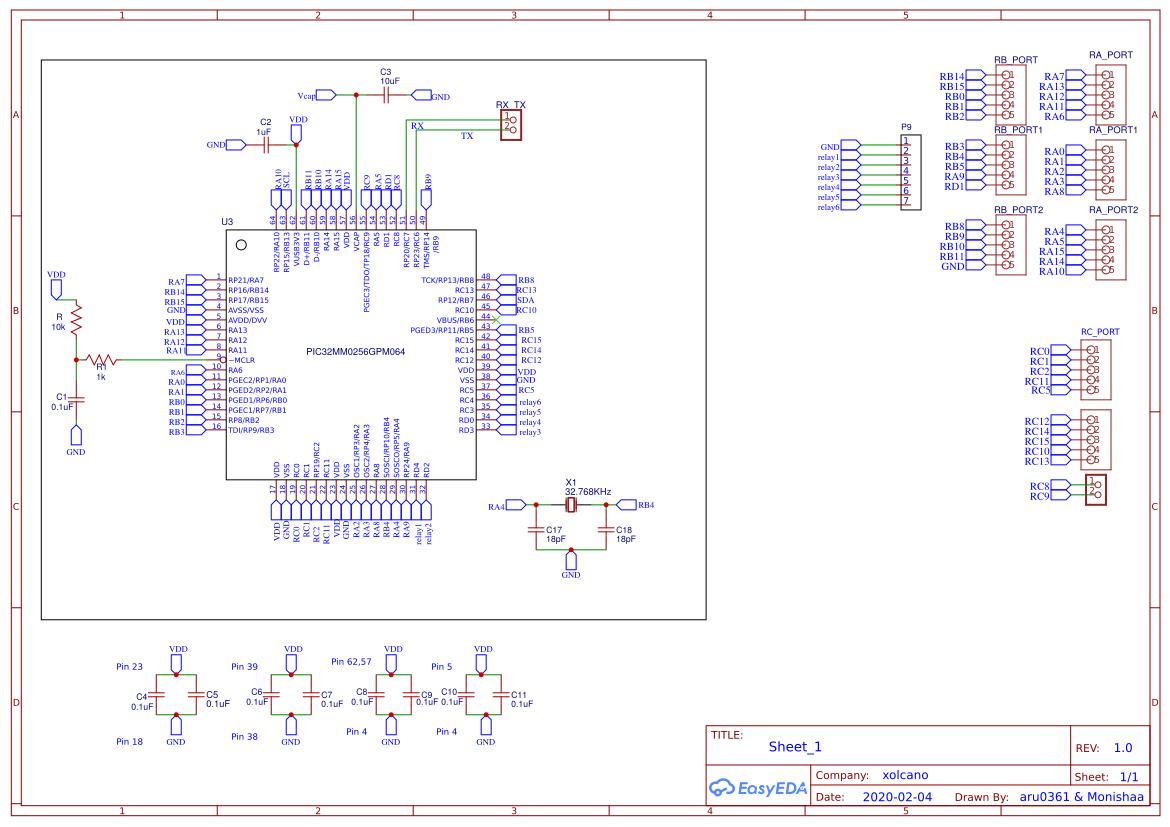This screenshot has height=827, width=1170.
Task: Select the RX_TX connector symbol
Action: [x=511, y=122]
